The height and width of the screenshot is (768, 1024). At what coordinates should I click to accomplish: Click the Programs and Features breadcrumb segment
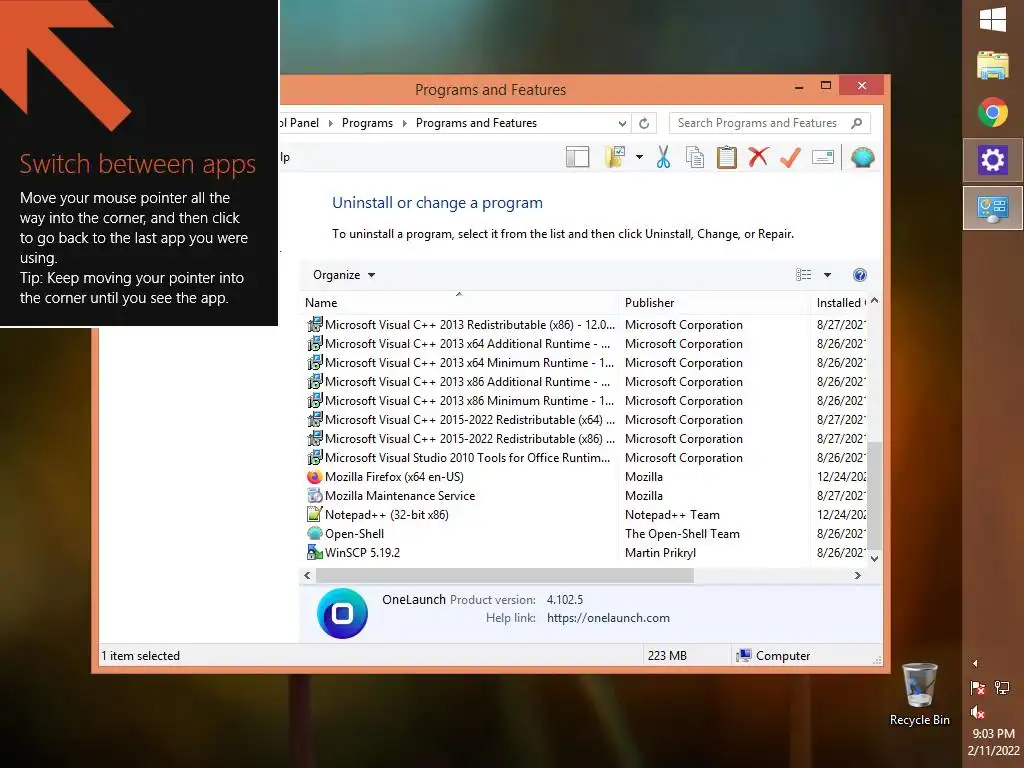pos(476,123)
